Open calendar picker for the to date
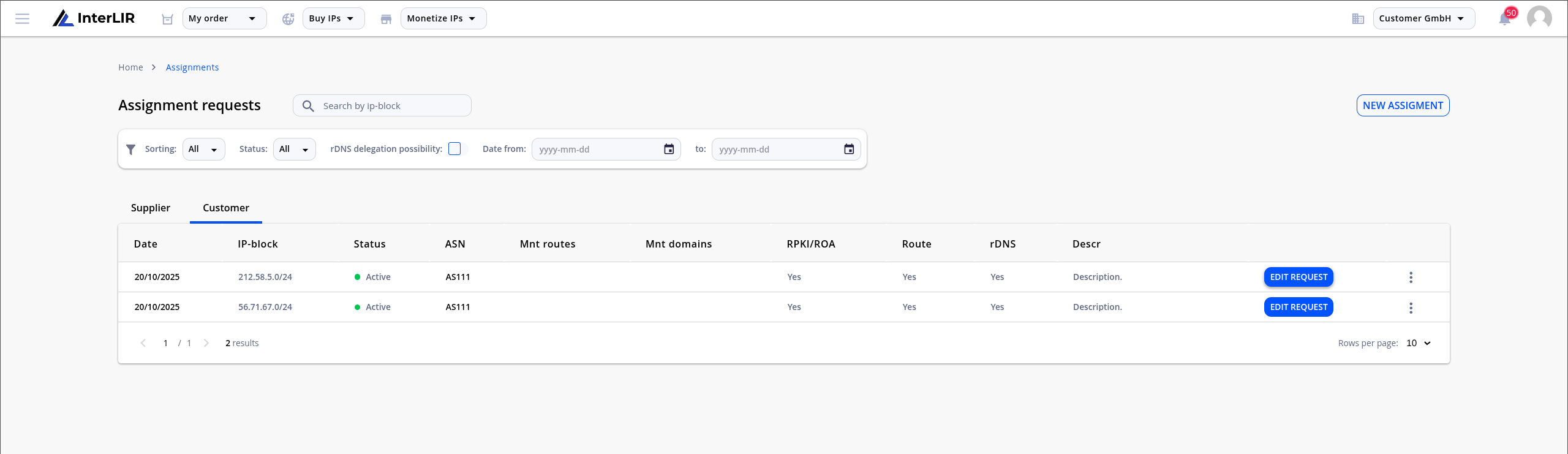1568x454 pixels. pos(849,149)
